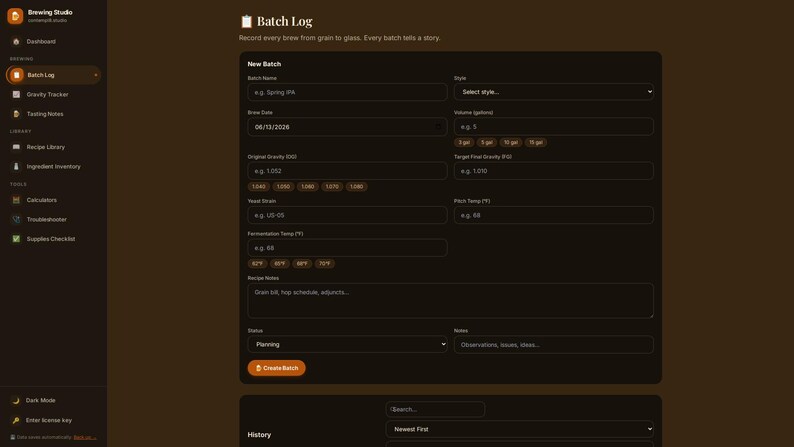Focus the Batch Name field
This screenshot has height=447, width=794.
pyautogui.click(x=347, y=92)
